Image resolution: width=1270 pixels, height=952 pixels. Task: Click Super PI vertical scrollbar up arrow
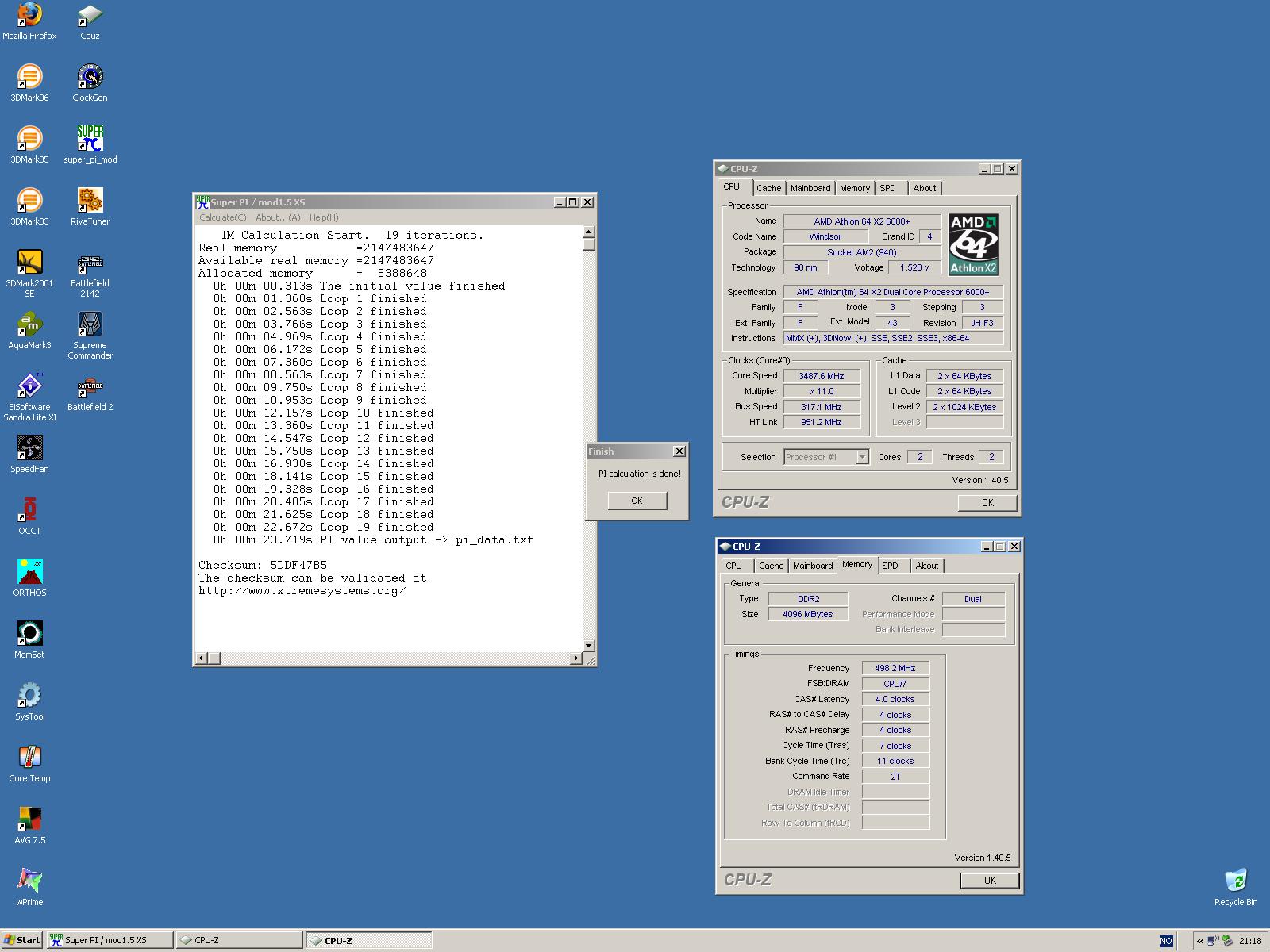tap(589, 232)
